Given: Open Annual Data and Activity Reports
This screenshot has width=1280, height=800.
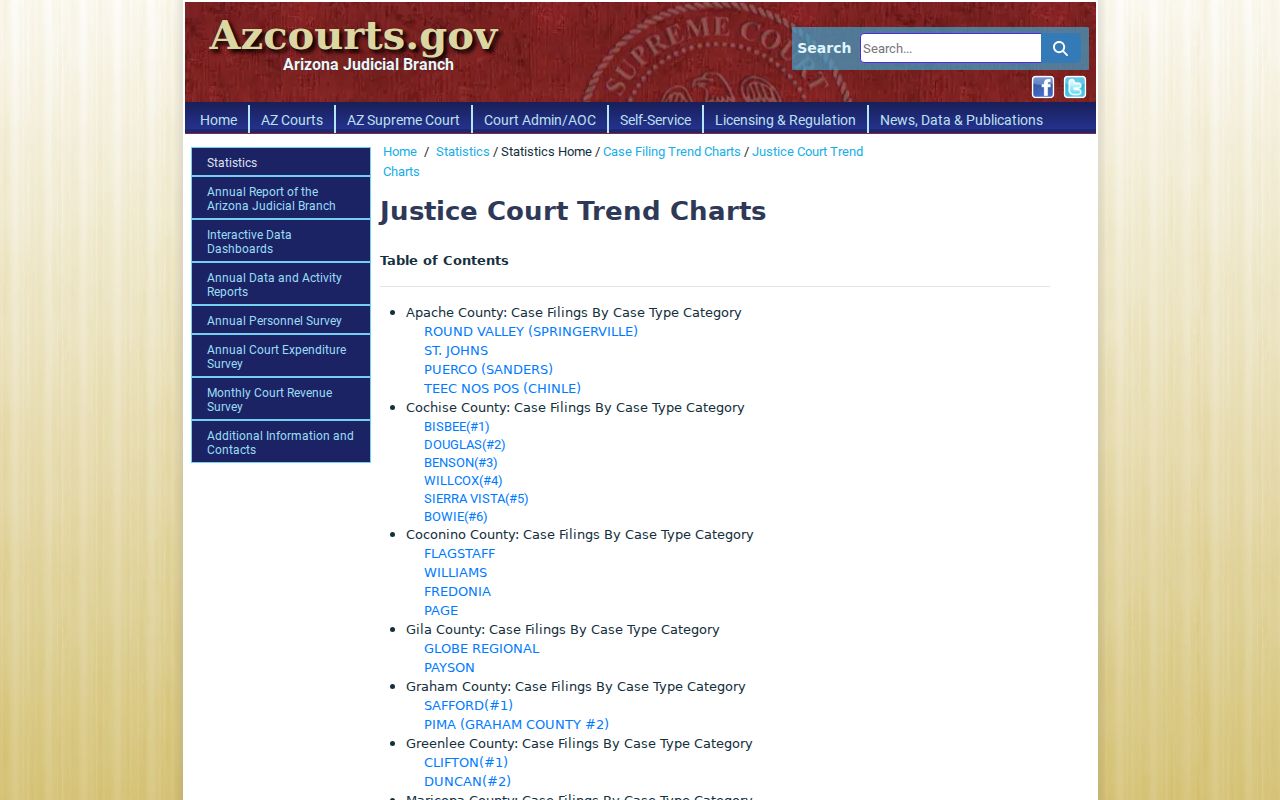Looking at the screenshot, I should pos(281,284).
